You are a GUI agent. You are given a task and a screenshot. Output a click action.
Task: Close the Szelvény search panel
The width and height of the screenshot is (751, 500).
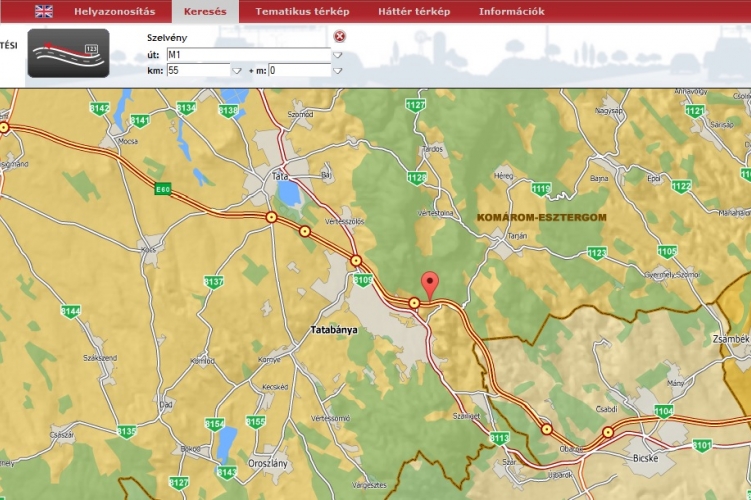click(339, 37)
